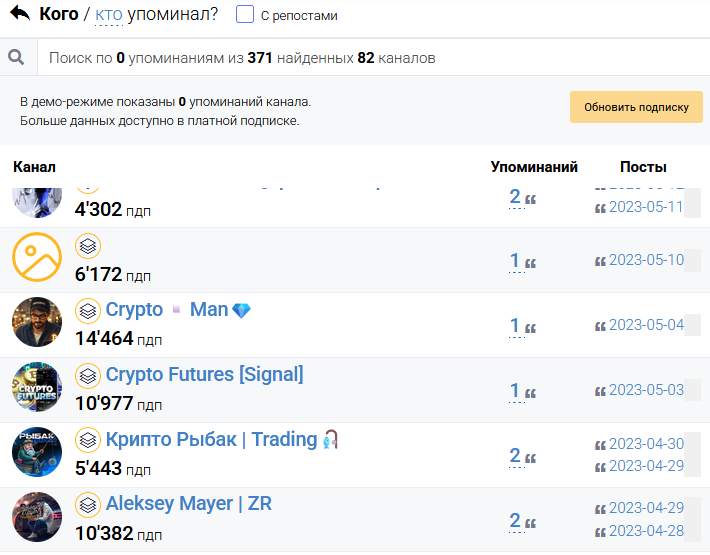Expand mentions count for Крипто Рыбак
The image size is (710, 555).
pos(515,455)
